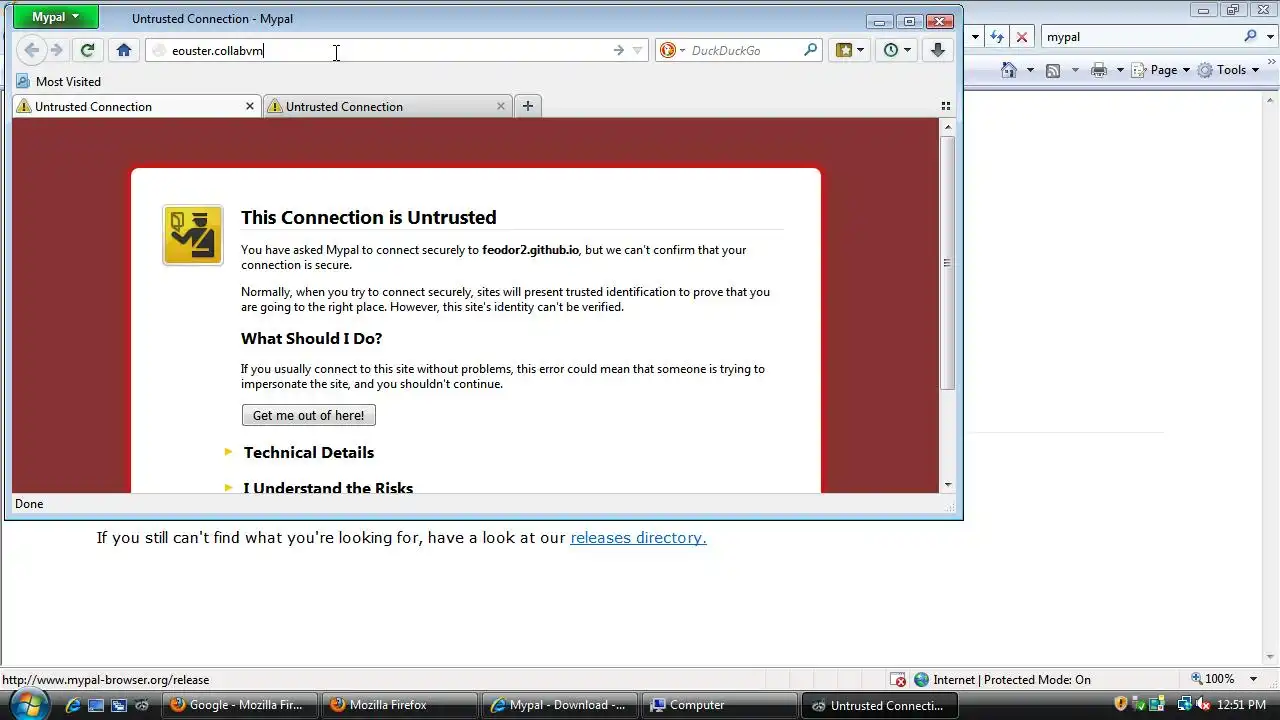
Task: Go forward one page in Mypal
Action: [x=57, y=50]
